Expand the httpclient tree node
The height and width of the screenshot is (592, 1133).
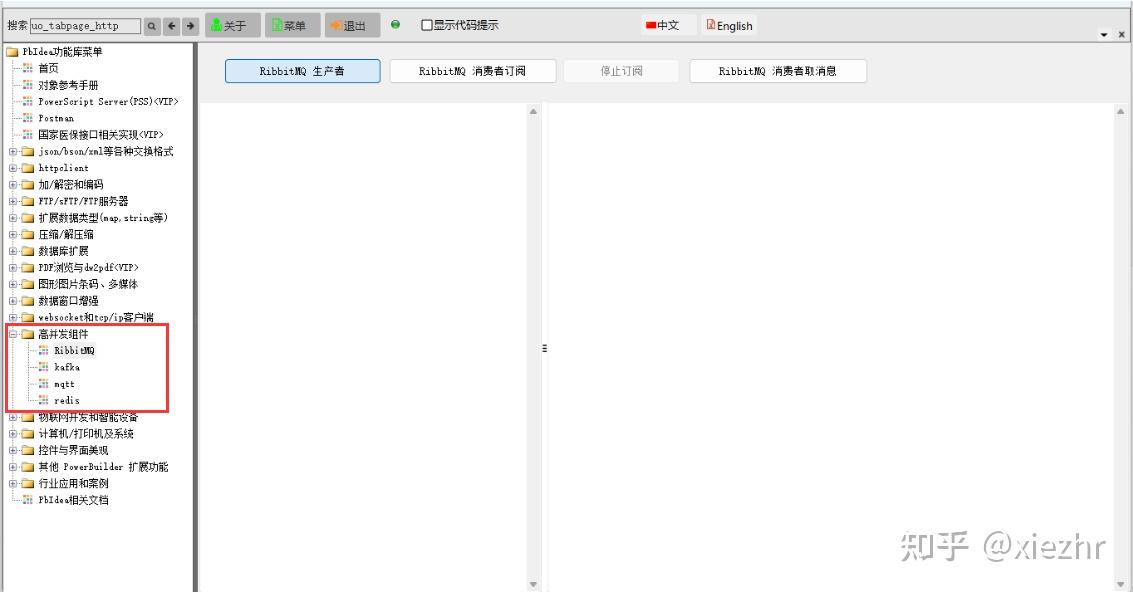point(12,168)
